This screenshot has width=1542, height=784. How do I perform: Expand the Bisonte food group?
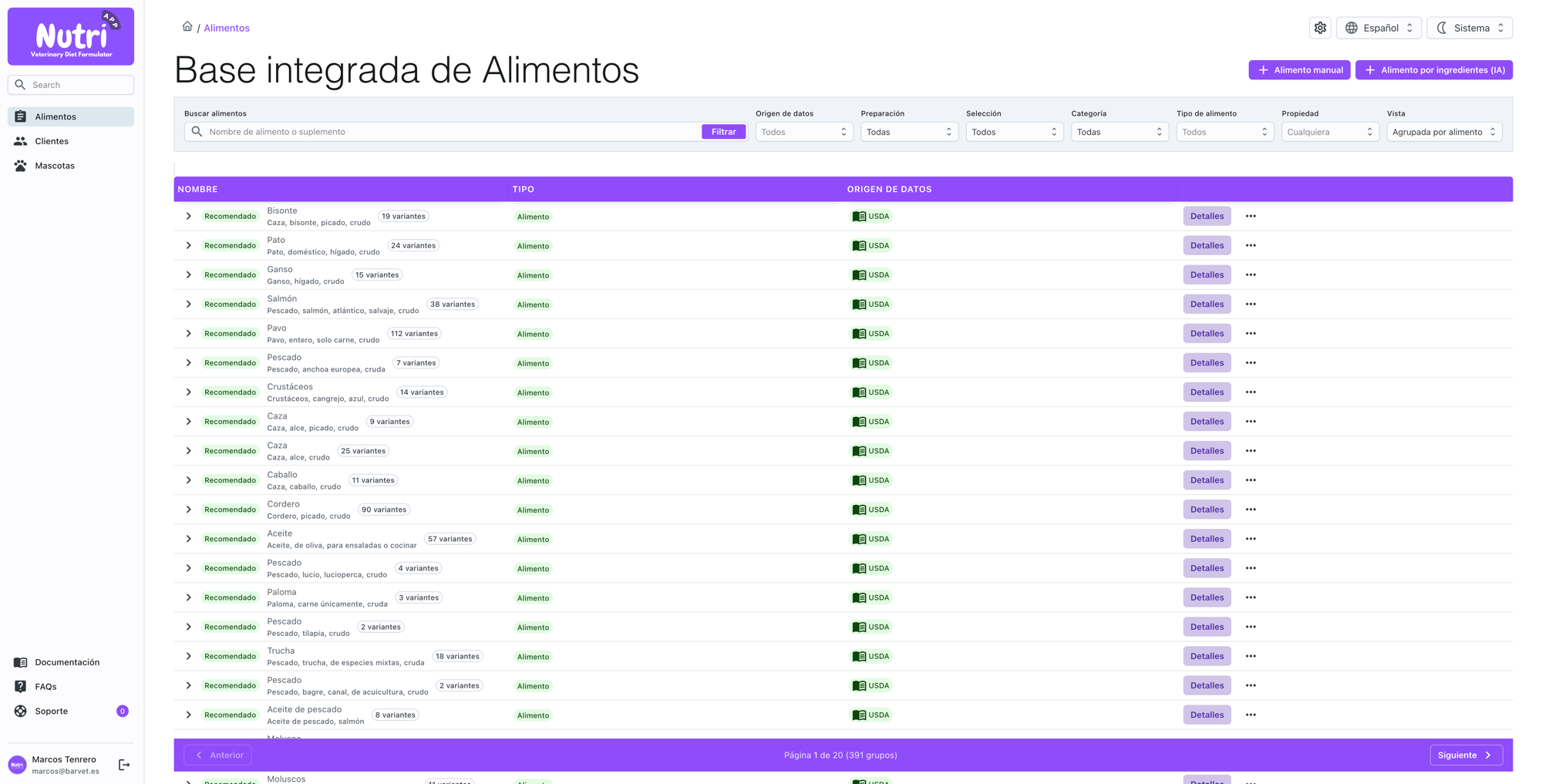(188, 217)
